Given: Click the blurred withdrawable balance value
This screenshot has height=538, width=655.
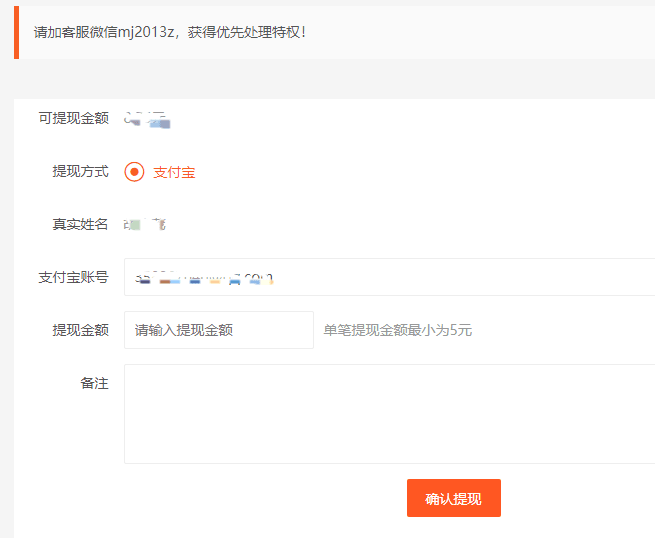Looking at the screenshot, I should (147, 120).
